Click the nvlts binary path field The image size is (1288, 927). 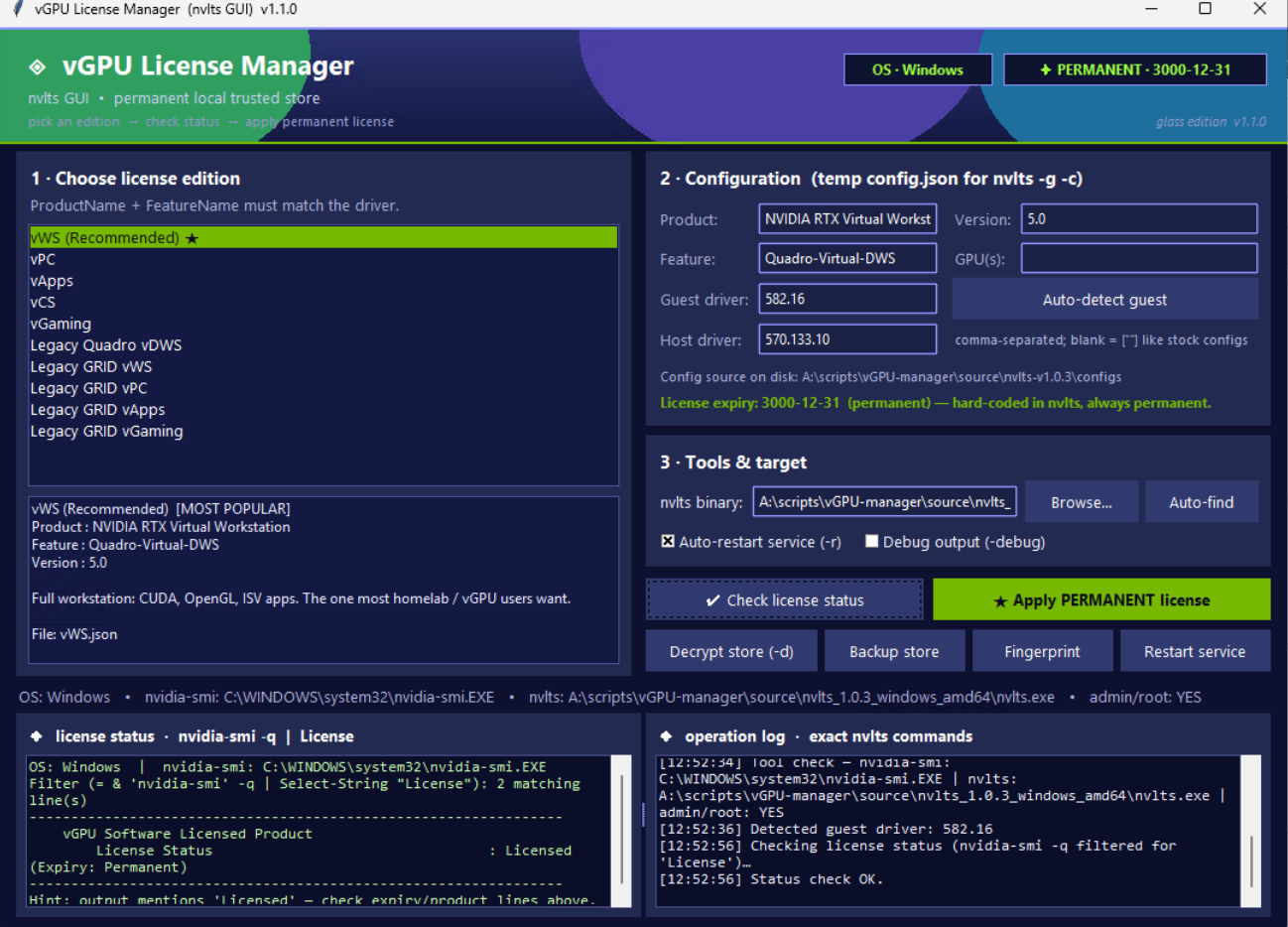(885, 502)
